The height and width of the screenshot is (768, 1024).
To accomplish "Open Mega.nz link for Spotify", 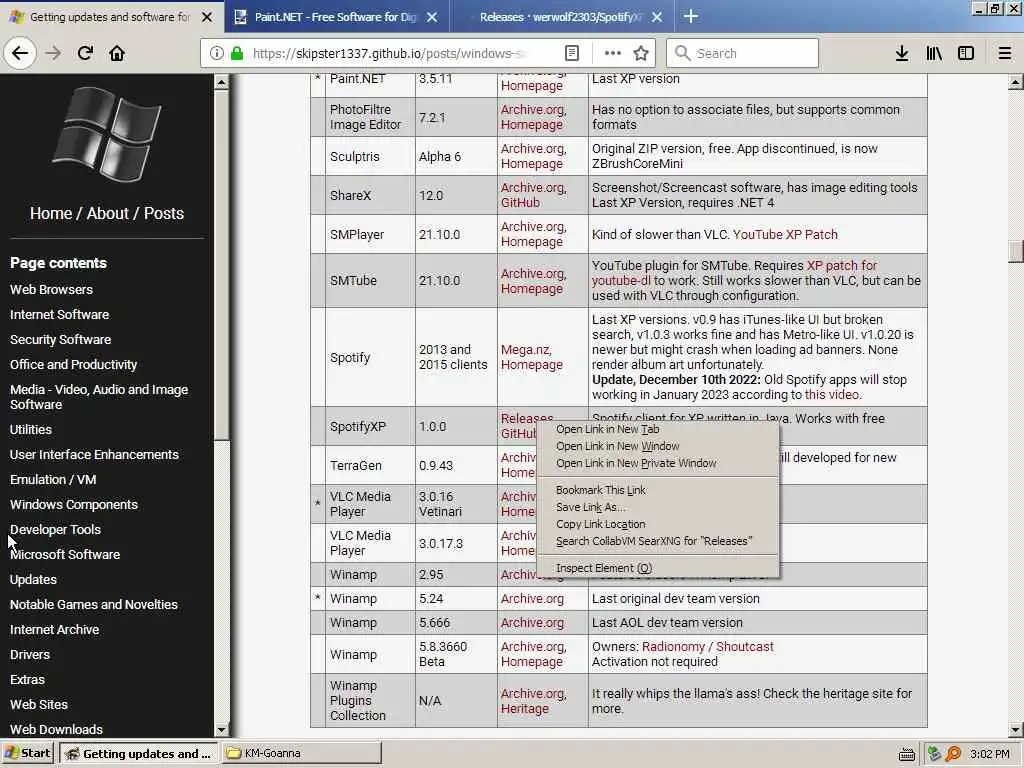I will pyautogui.click(x=526, y=349).
